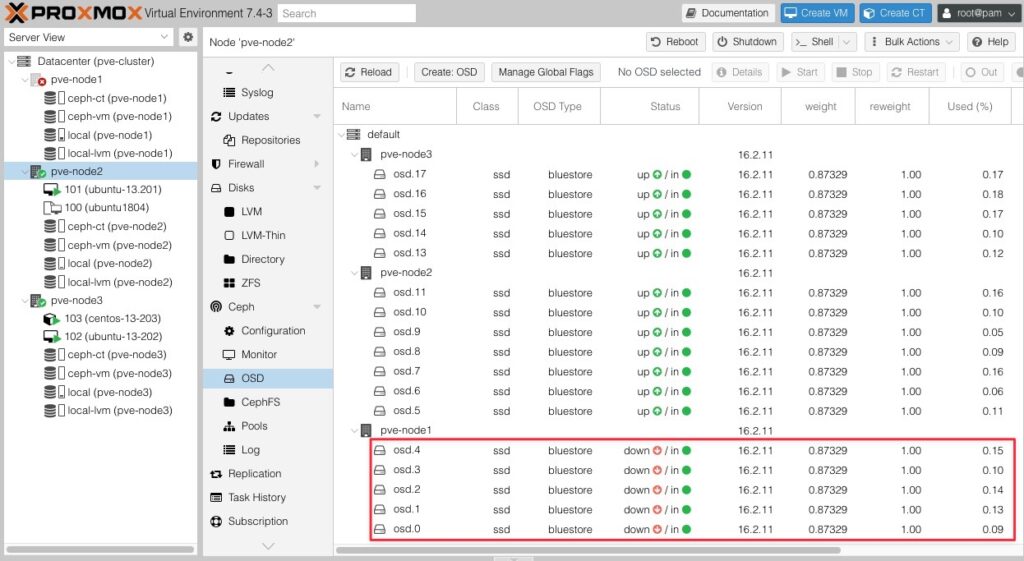This screenshot has width=1024, height=561.
Task: Click the OSD grid horizontal scrollbar
Action: 588,550
